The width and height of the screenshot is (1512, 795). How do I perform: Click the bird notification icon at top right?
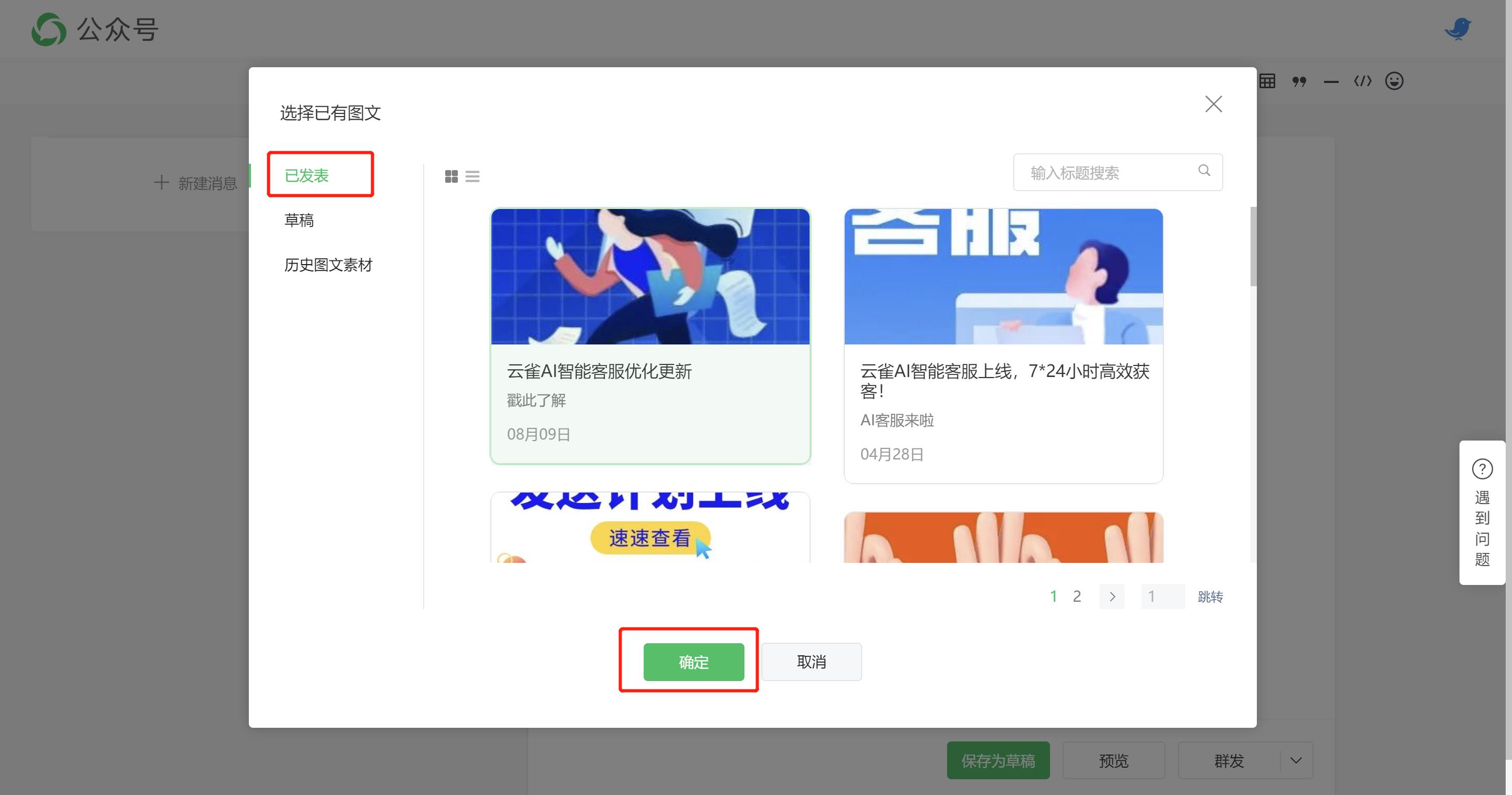tap(1458, 28)
